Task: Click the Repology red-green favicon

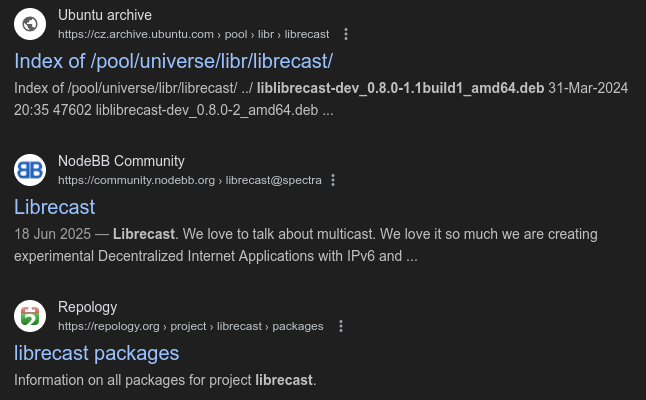Action: pyautogui.click(x=30, y=316)
